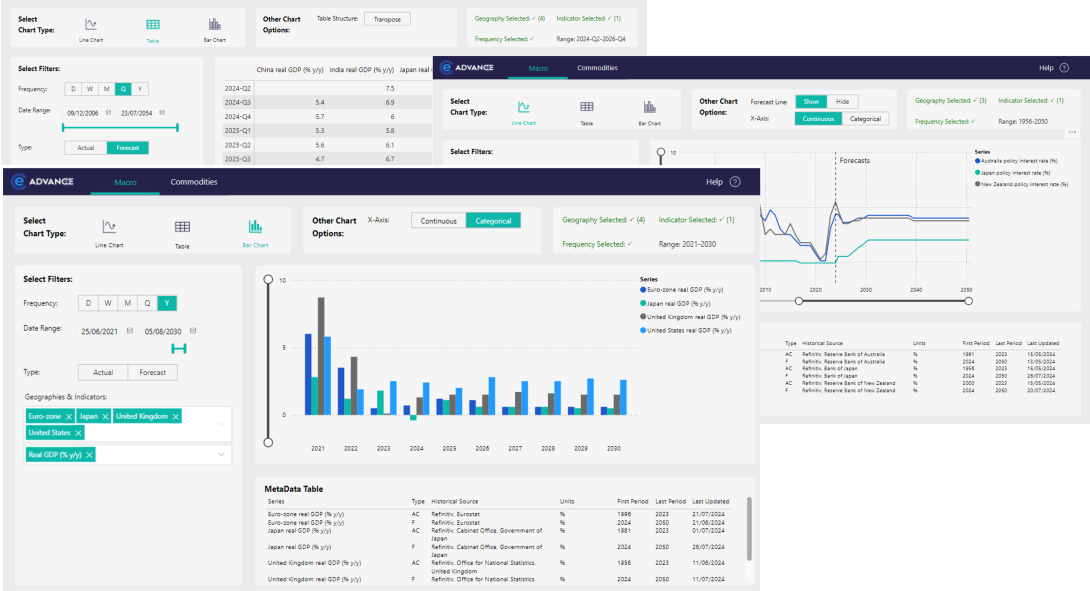Open more options ellipsis above line chart
This screenshot has height=591, width=1090.
[1072, 132]
